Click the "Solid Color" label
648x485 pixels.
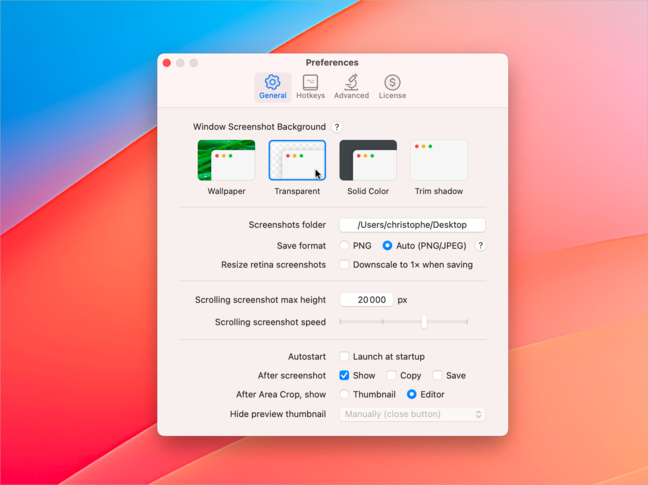click(x=368, y=191)
